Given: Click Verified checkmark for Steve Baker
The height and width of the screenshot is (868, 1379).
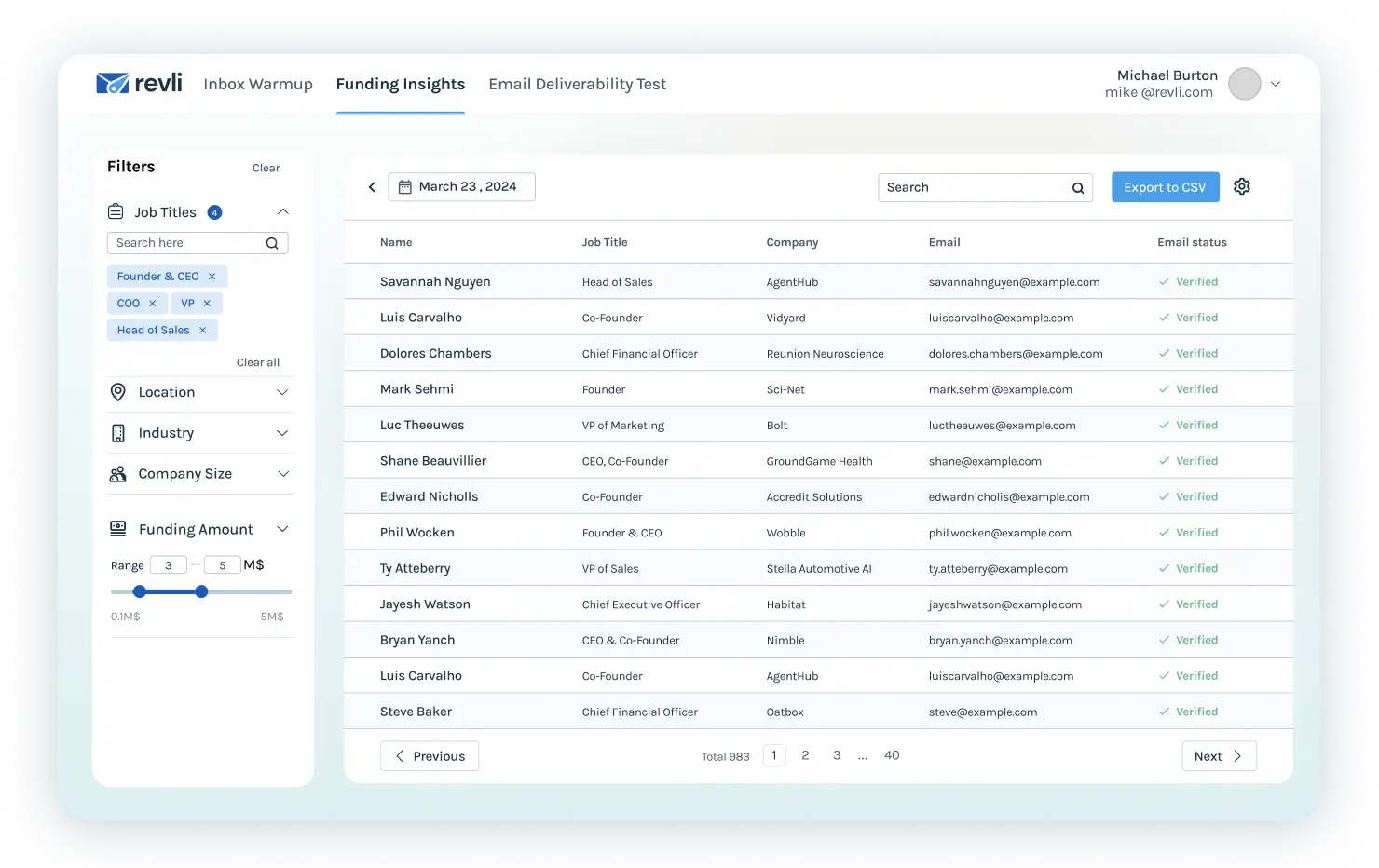Looking at the screenshot, I should click(1164, 712).
